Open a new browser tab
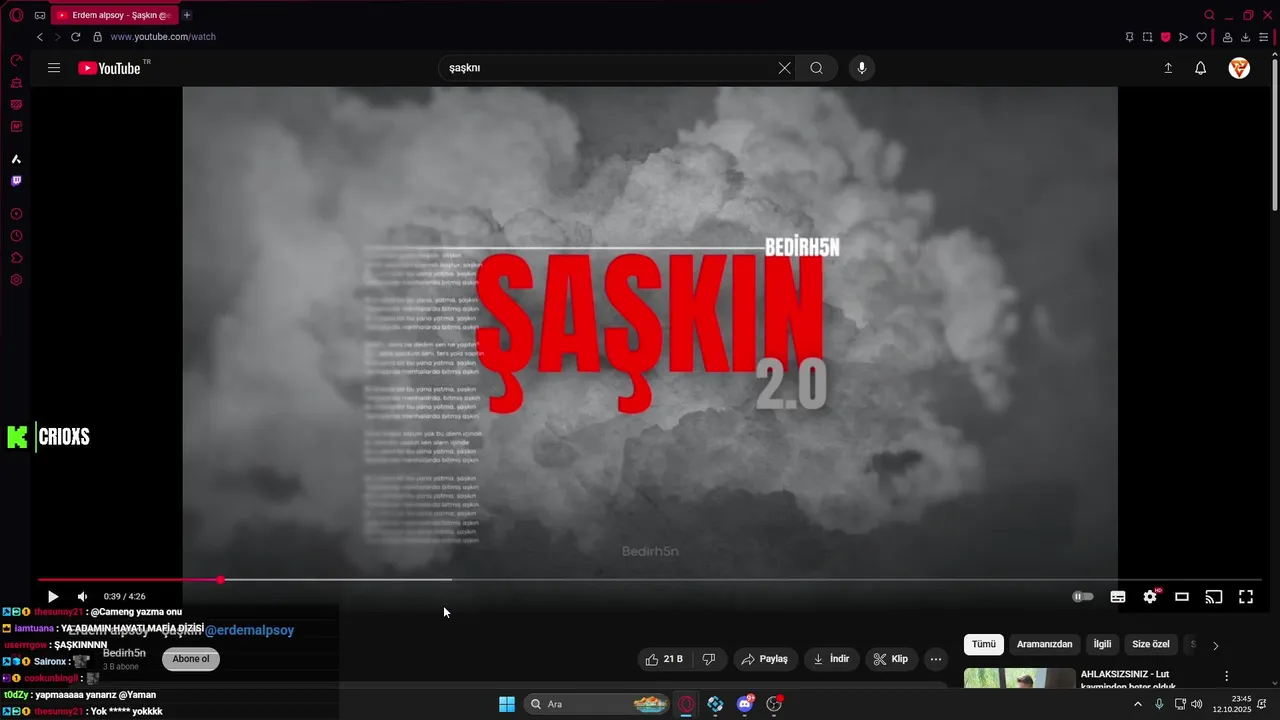 (x=187, y=15)
